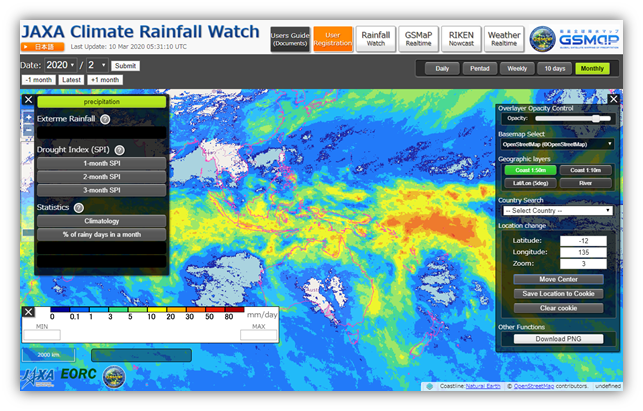Click the Clear cookie button

[558, 308]
